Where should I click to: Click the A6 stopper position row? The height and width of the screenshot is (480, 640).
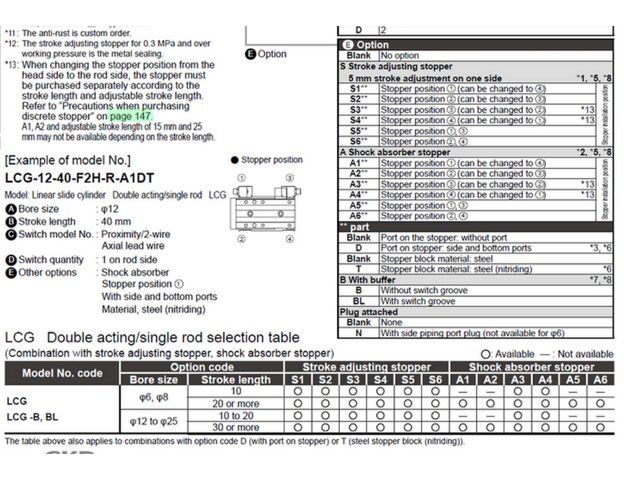[x=467, y=216]
